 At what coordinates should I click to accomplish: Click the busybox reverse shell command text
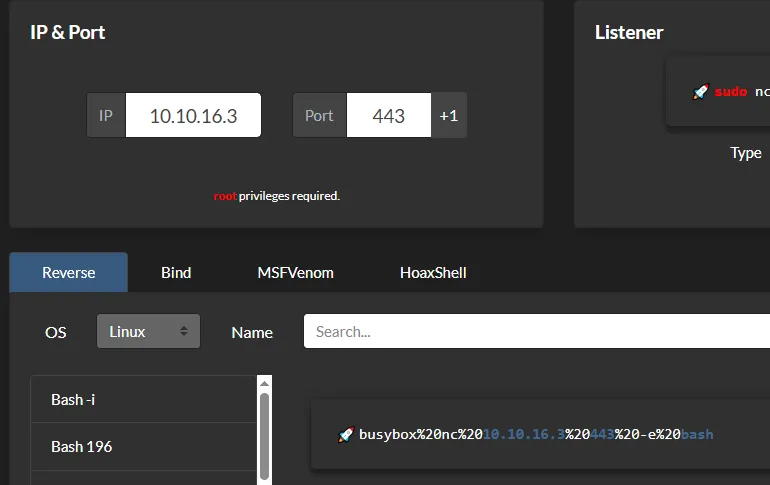coord(536,434)
